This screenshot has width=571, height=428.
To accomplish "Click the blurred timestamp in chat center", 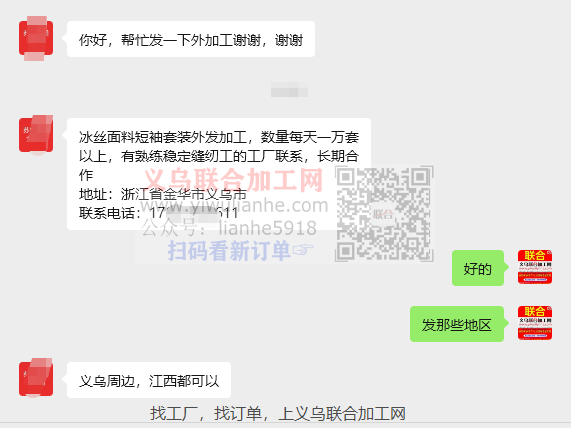I will (289, 90).
